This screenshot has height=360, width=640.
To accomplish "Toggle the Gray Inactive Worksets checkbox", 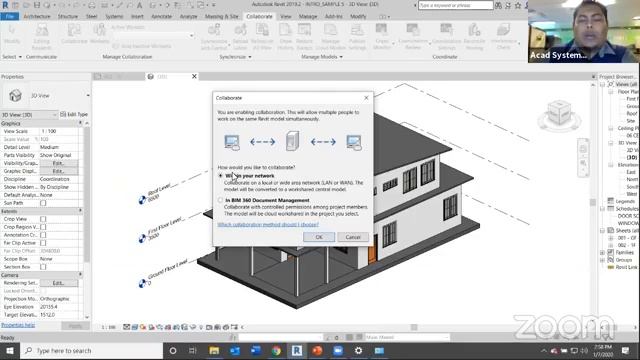I will 116,46.
